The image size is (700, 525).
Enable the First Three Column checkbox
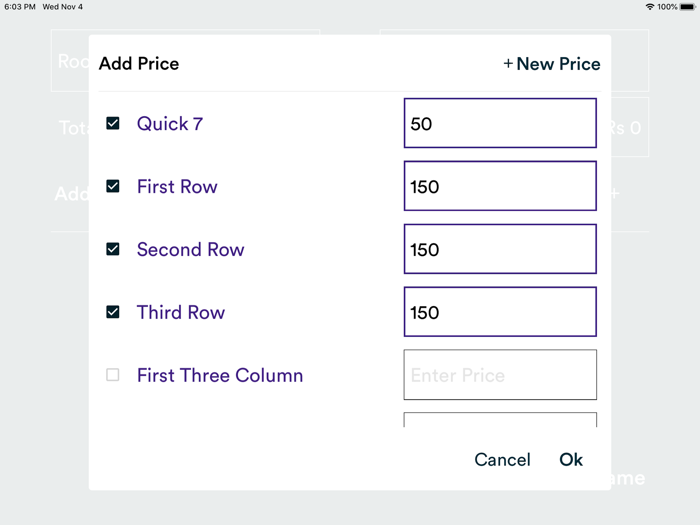[x=113, y=375]
